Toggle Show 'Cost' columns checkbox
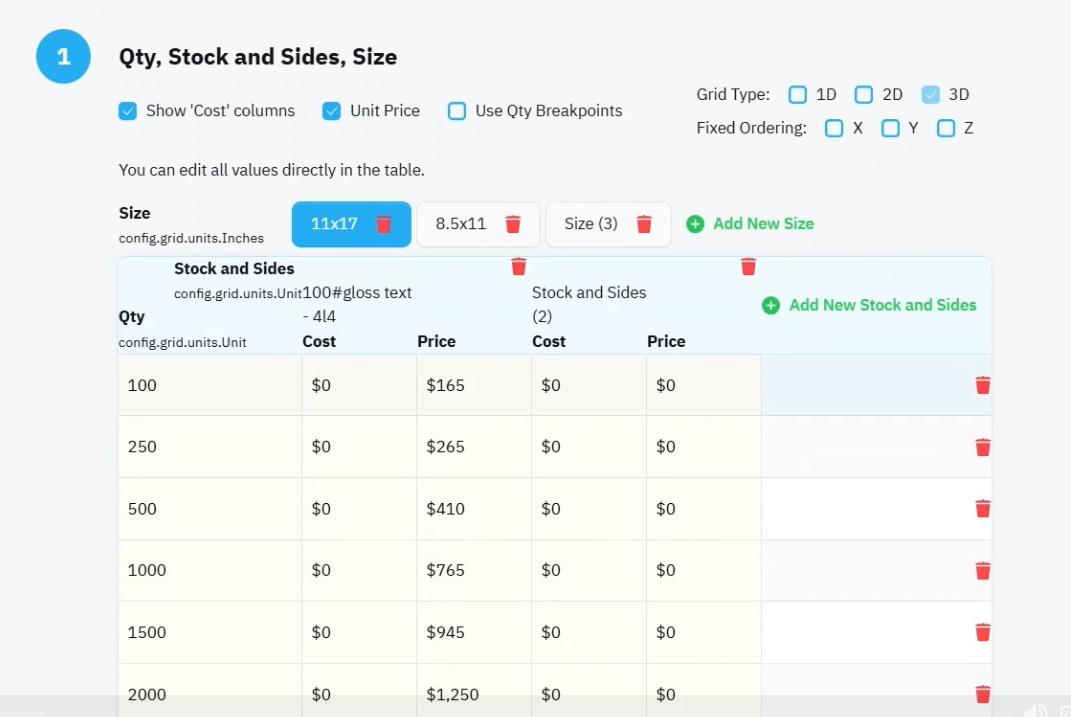The width and height of the screenshot is (1071, 717). tap(128, 111)
